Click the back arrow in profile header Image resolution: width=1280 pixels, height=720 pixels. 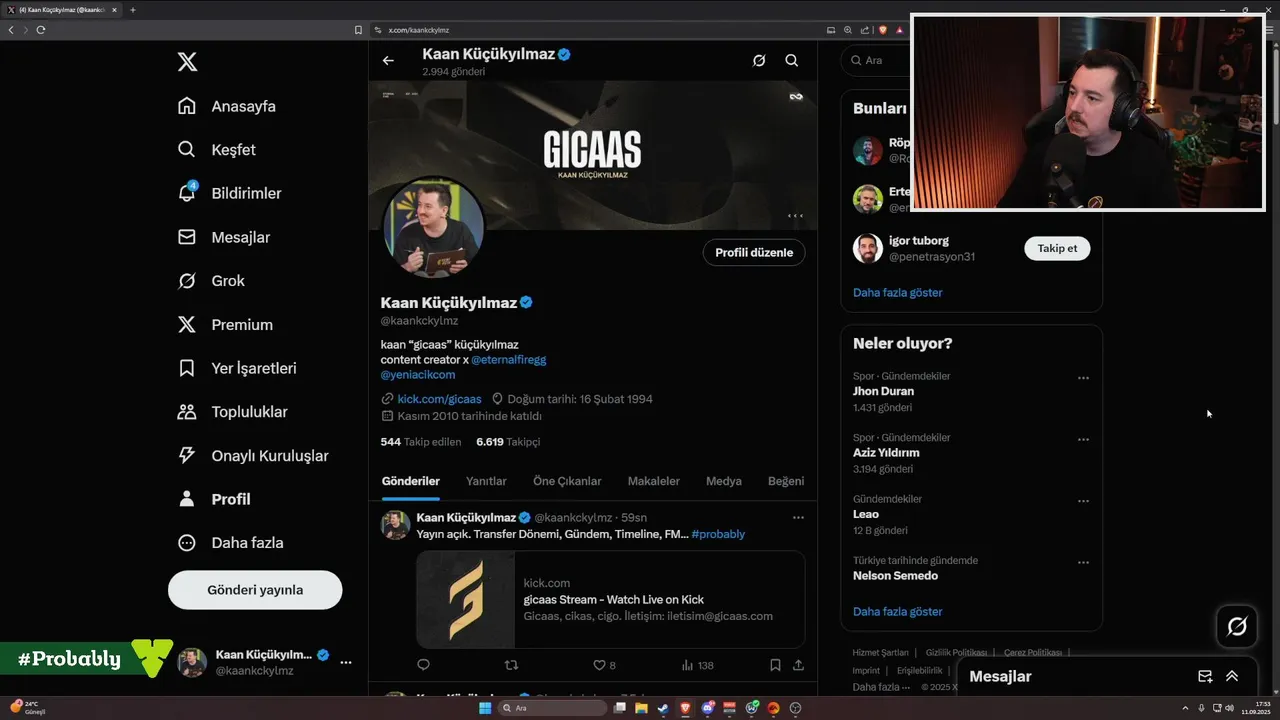click(x=388, y=61)
